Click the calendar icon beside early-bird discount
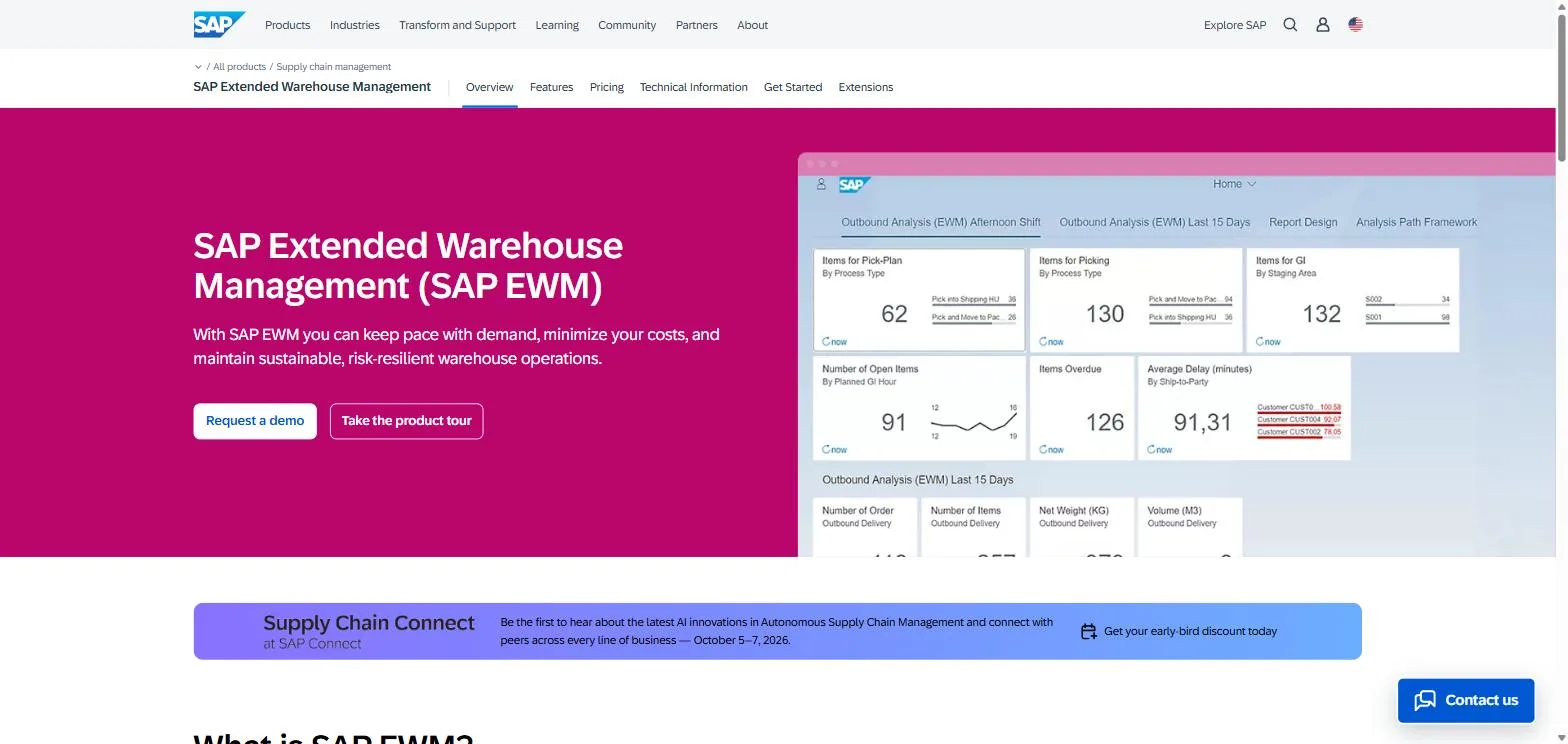1568x744 pixels. (x=1089, y=631)
